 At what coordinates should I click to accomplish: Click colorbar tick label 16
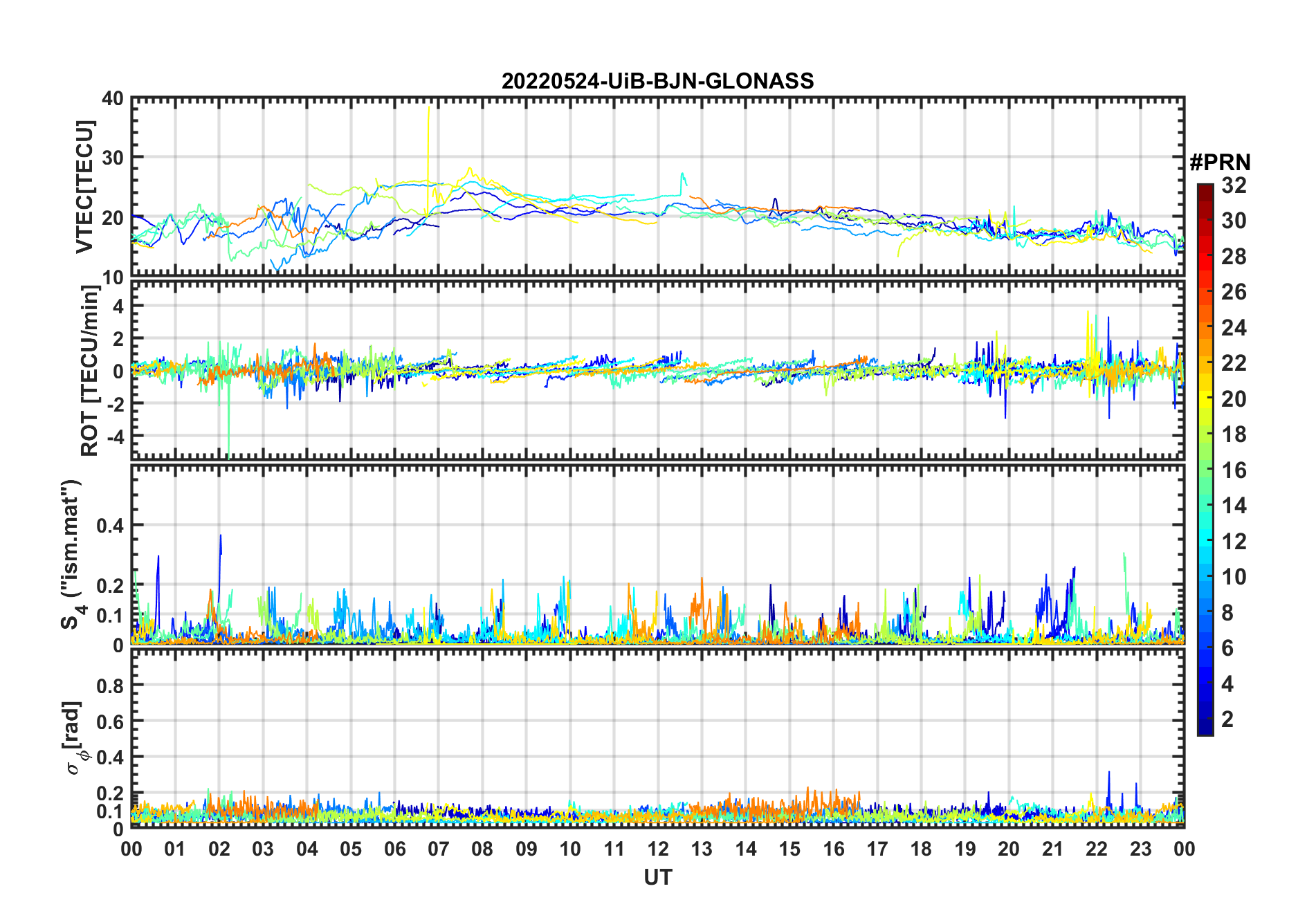pyautogui.click(x=1234, y=470)
